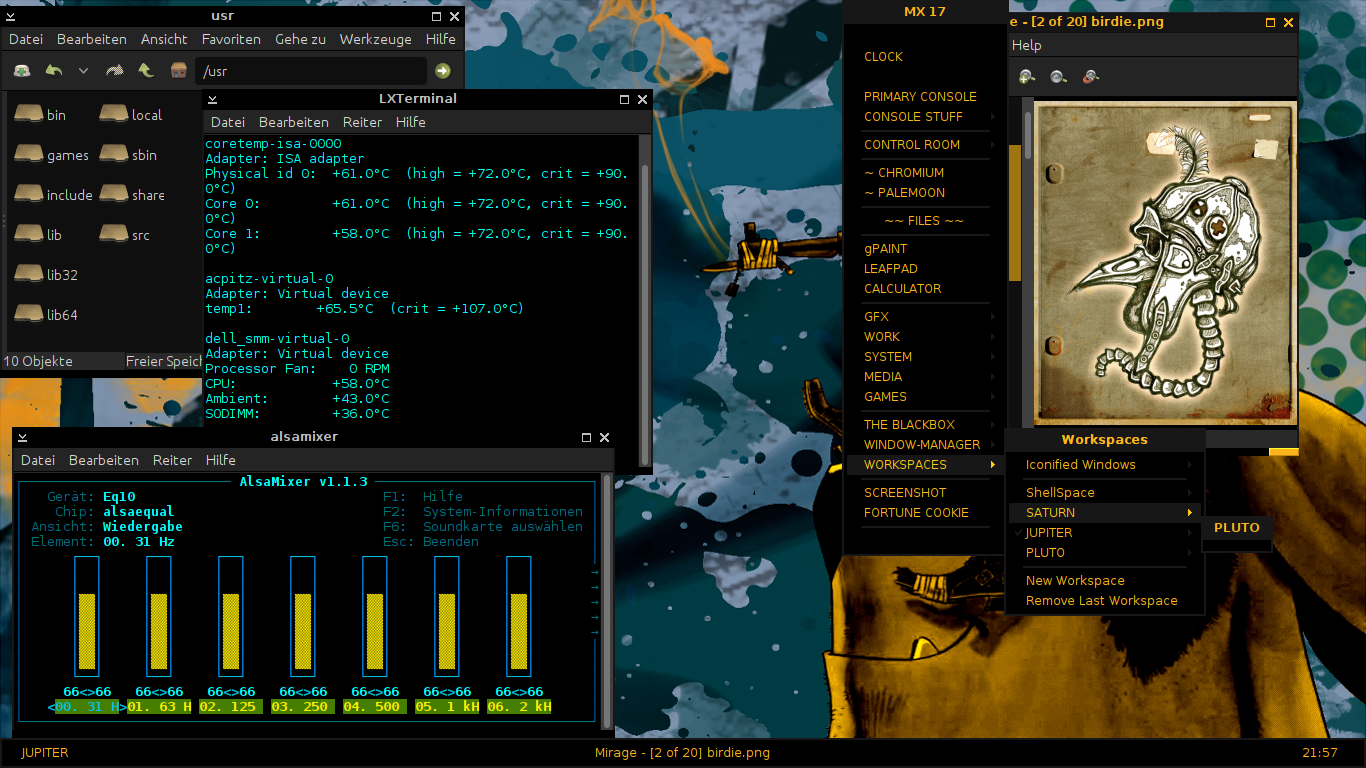Open the include folder
The width and height of the screenshot is (1366, 768).
(54, 195)
